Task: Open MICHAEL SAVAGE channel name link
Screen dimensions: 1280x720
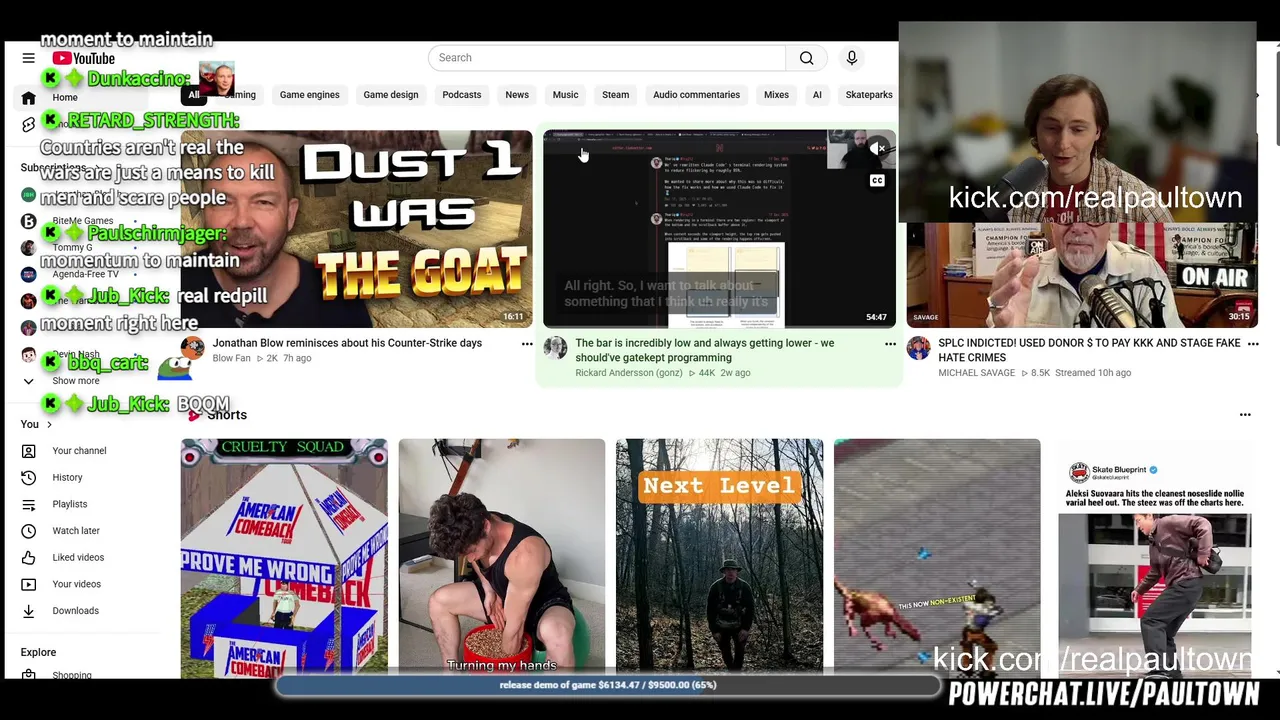Action: tap(976, 373)
